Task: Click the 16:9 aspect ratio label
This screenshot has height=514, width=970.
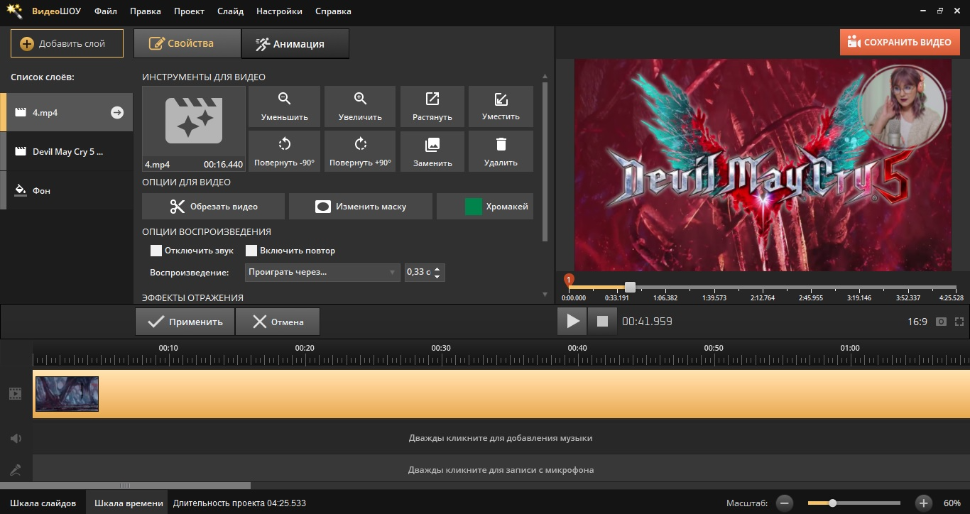Action: coord(917,322)
